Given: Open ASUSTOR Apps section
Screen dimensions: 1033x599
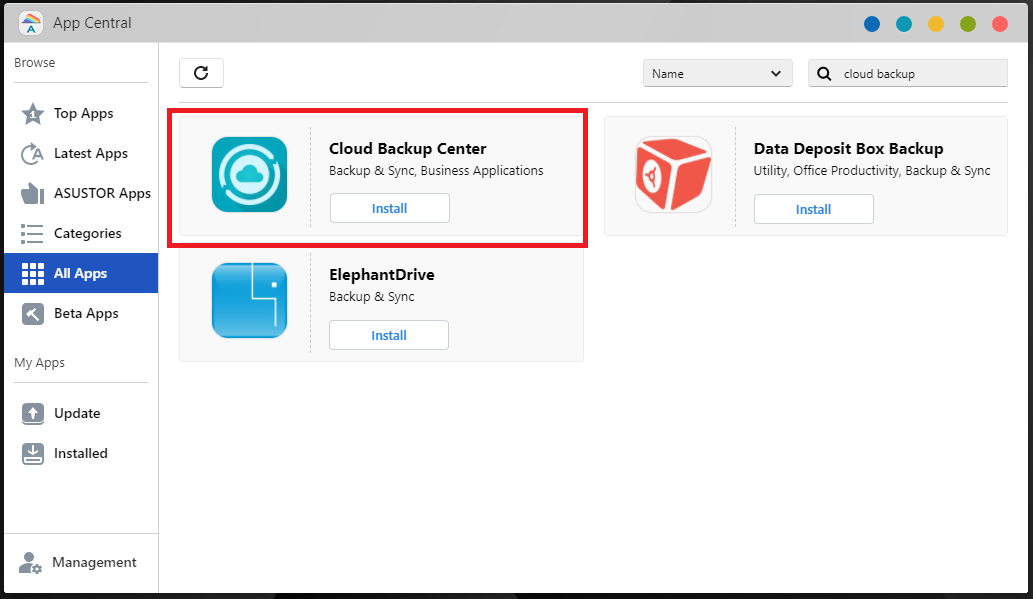Looking at the screenshot, I should pyautogui.click(x=81, y=193).
